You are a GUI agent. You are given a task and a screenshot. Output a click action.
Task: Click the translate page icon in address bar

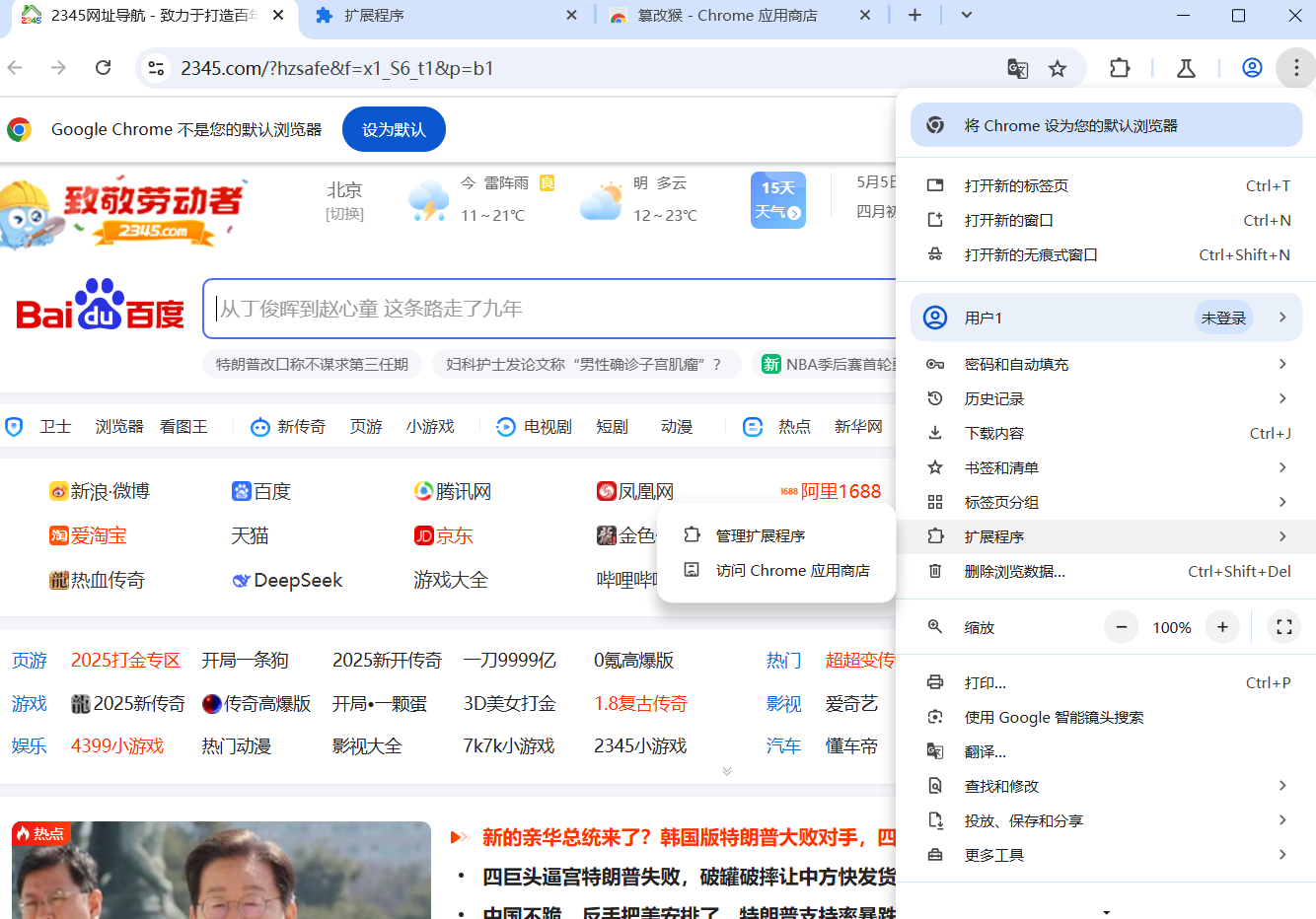(1017, 68)
